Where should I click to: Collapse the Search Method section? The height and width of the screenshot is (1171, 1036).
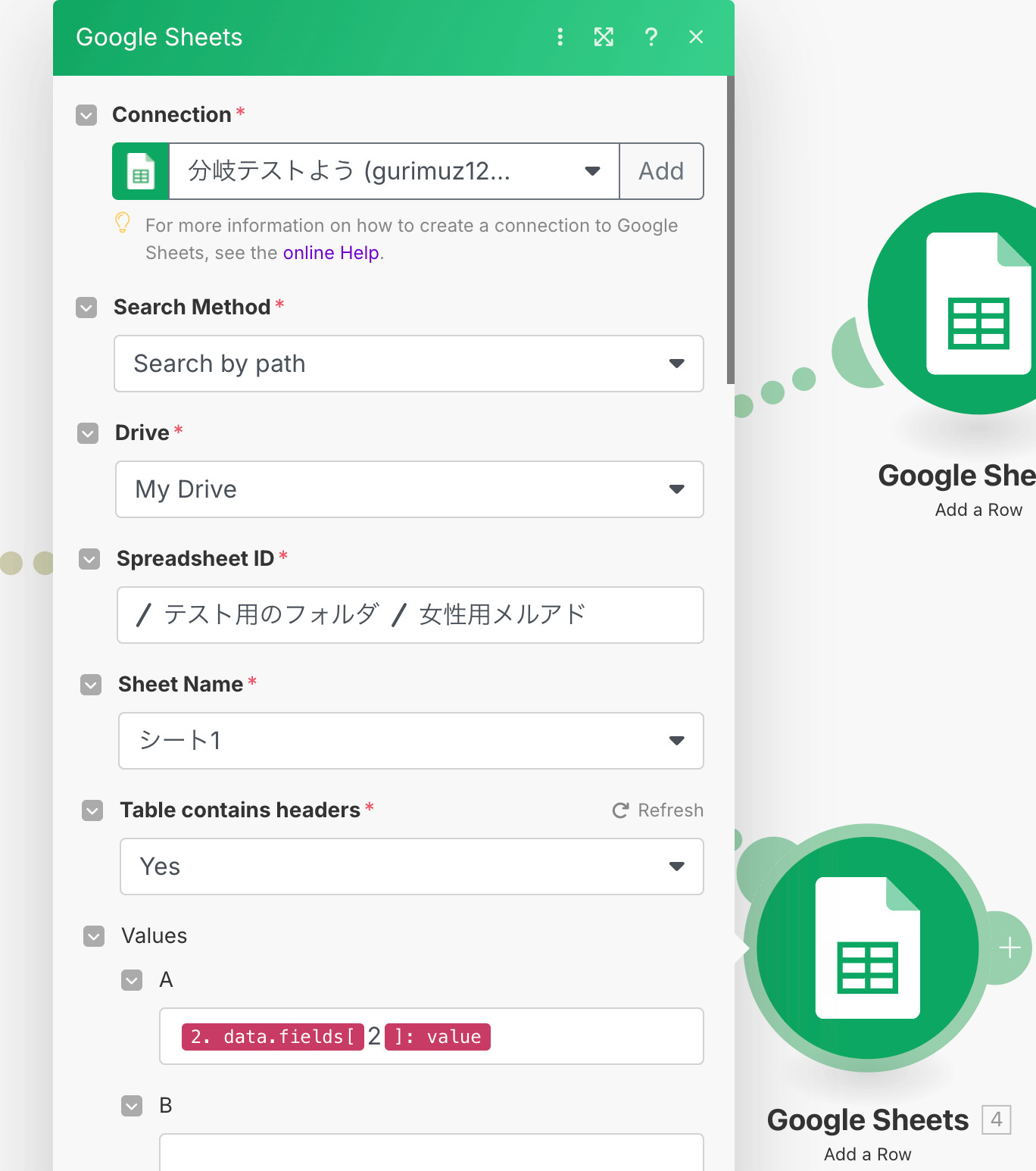[x=86, y=308]
